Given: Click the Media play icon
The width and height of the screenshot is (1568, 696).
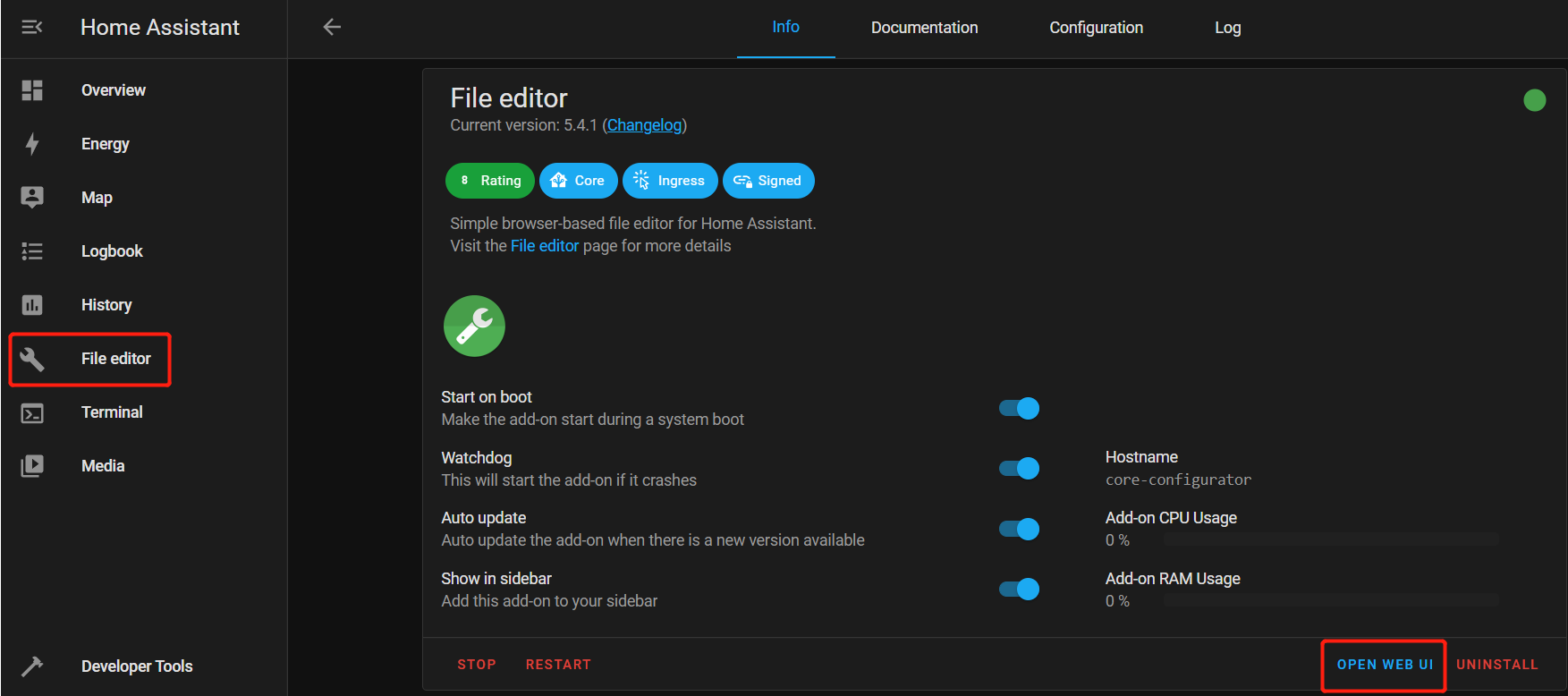Looking at the screenshot, I should tap(32, 466).
